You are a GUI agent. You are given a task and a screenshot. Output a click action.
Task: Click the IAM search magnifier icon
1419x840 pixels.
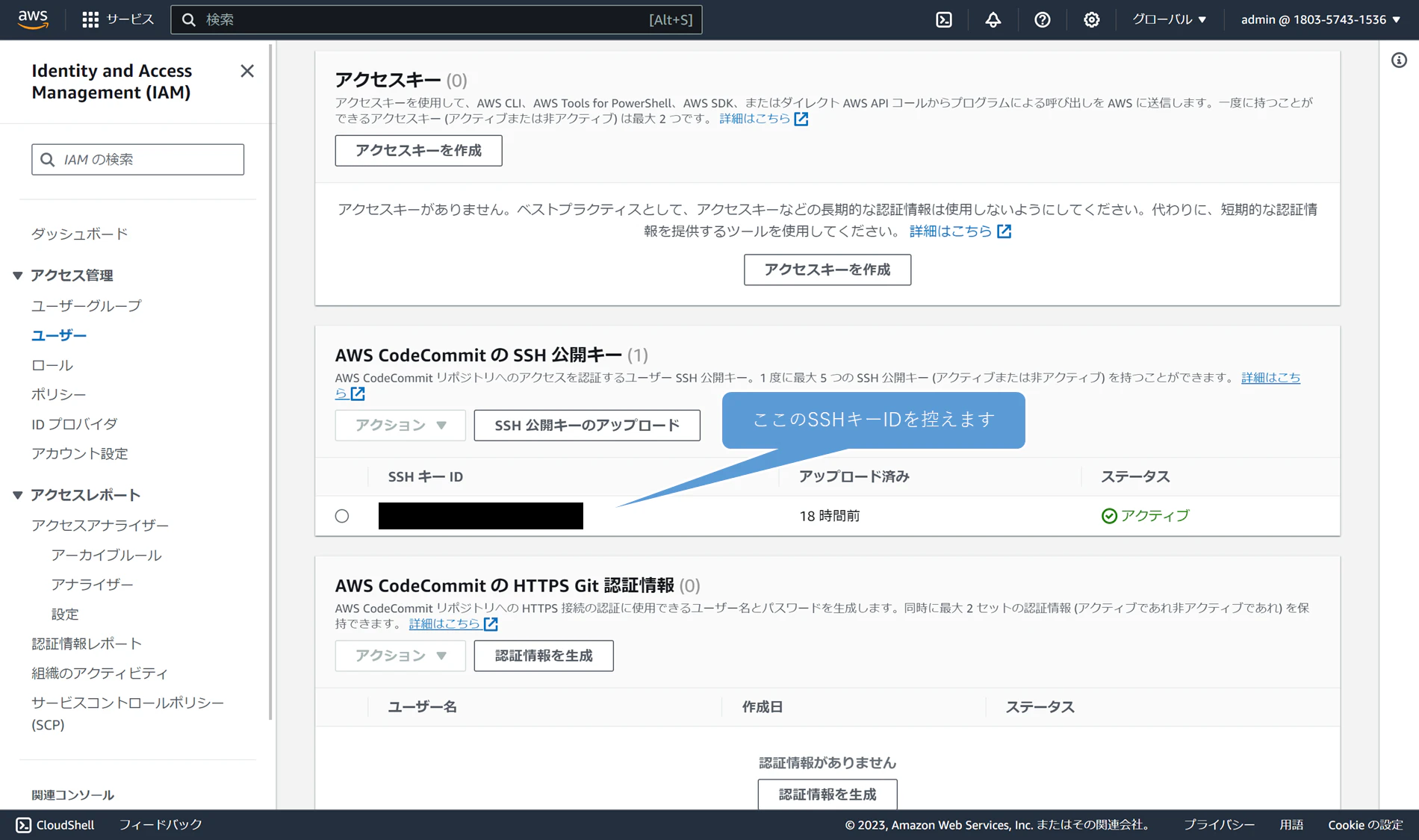click(48, 160)
